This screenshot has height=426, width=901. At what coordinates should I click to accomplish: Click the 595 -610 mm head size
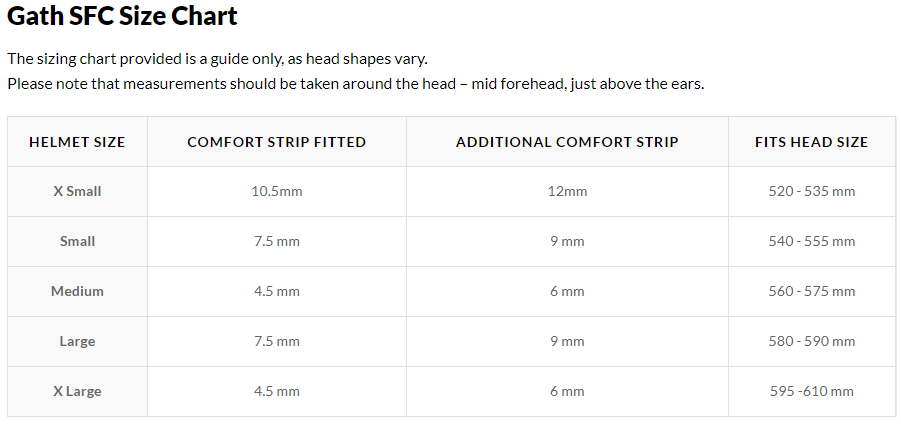pos(811,392)
